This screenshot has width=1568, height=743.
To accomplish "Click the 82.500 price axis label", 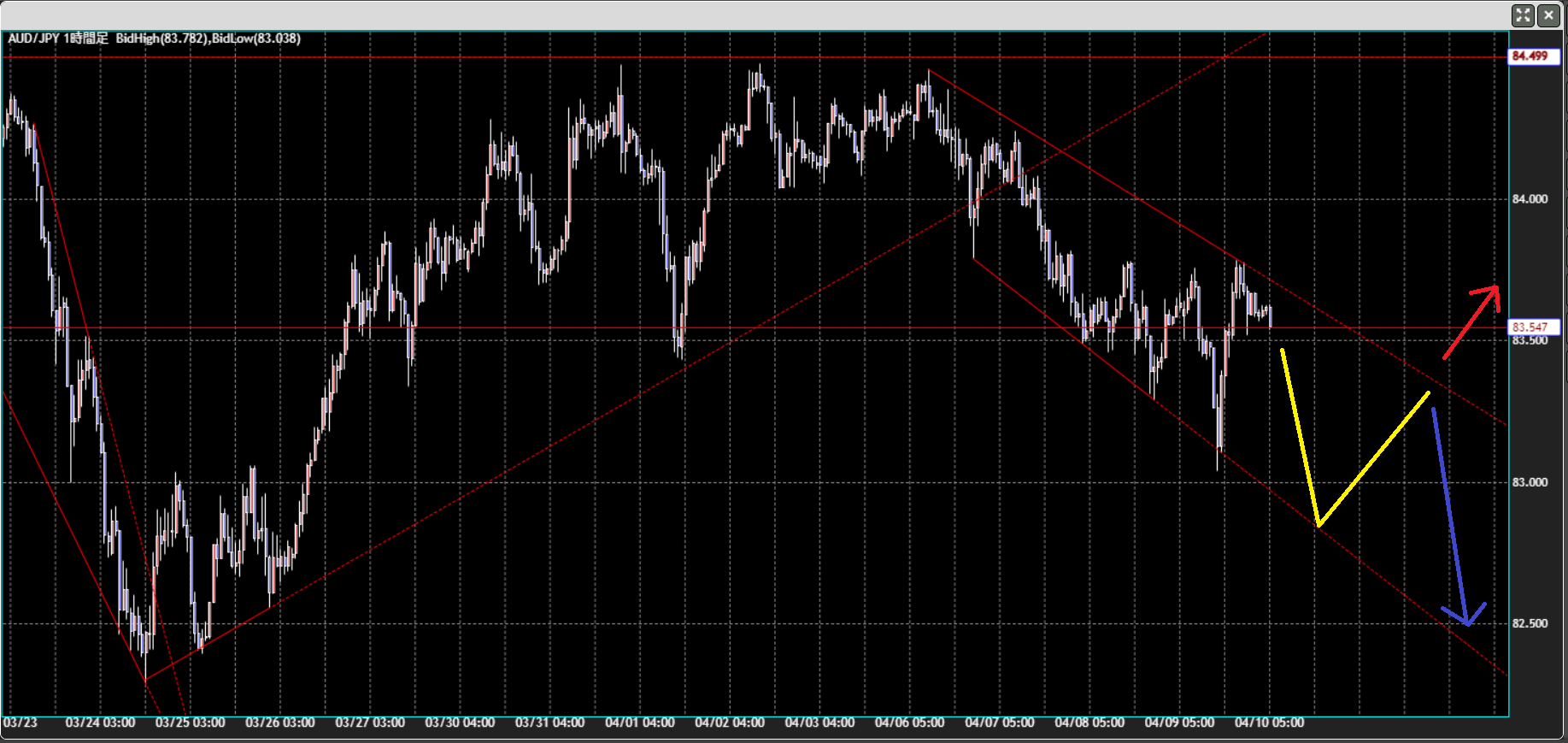I will tap(1530, 623).
